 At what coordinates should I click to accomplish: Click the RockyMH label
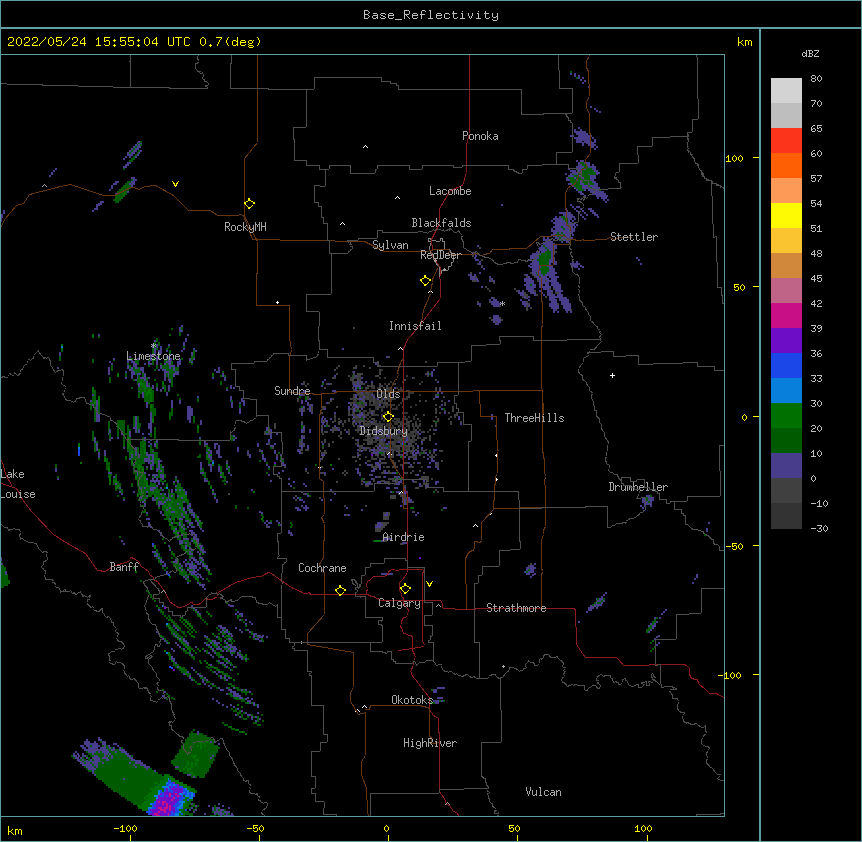point(245,227)
